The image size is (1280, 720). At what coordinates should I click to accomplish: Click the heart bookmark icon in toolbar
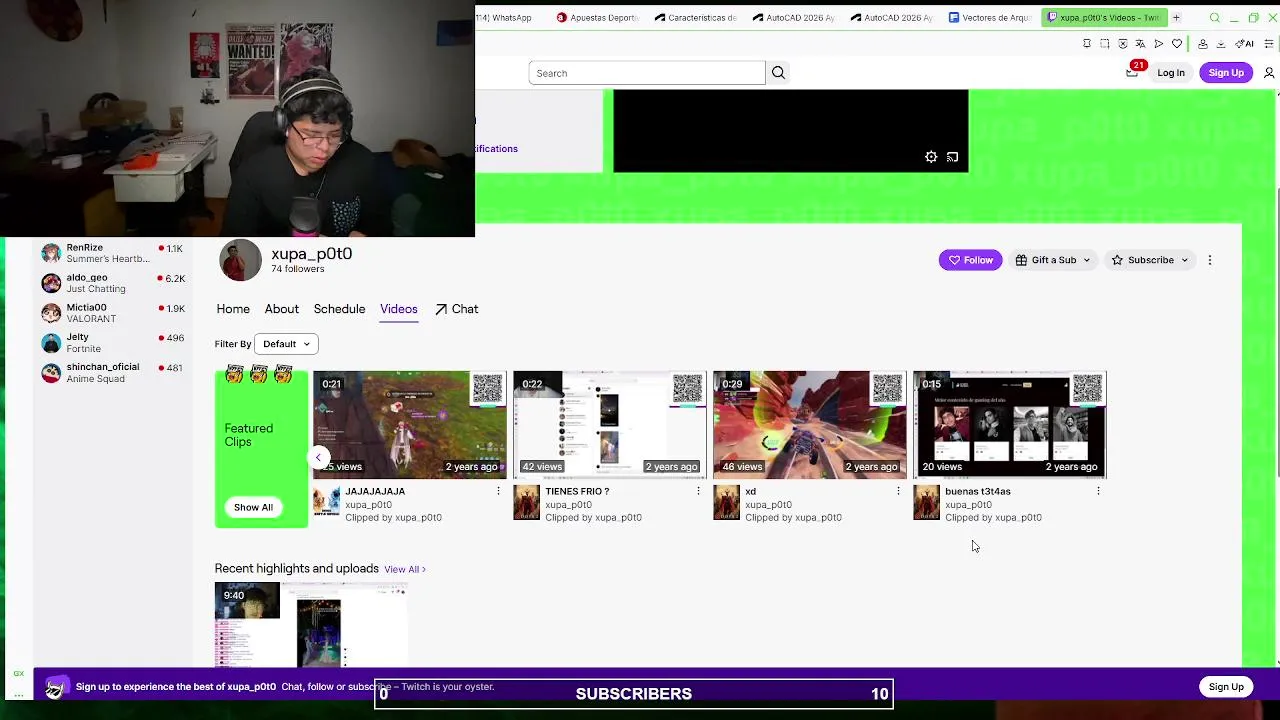(1177, 44)
